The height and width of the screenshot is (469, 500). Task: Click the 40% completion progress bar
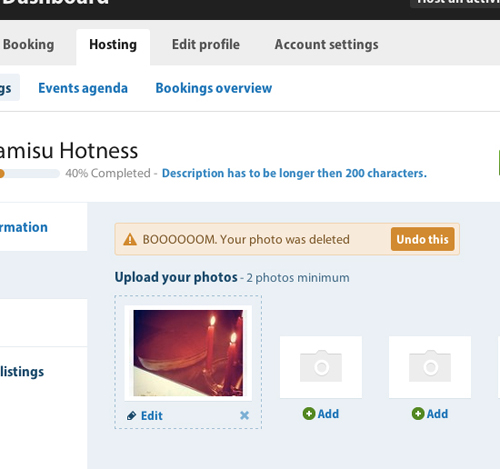coord(29,174)
